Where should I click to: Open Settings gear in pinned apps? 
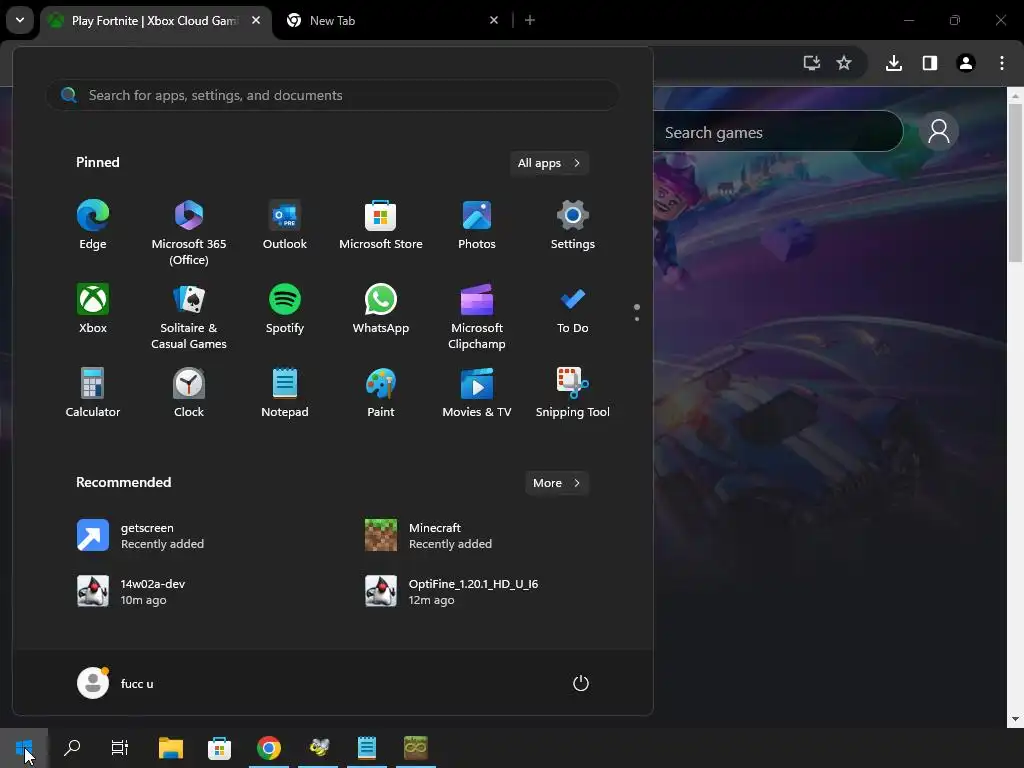click(573, 225)
